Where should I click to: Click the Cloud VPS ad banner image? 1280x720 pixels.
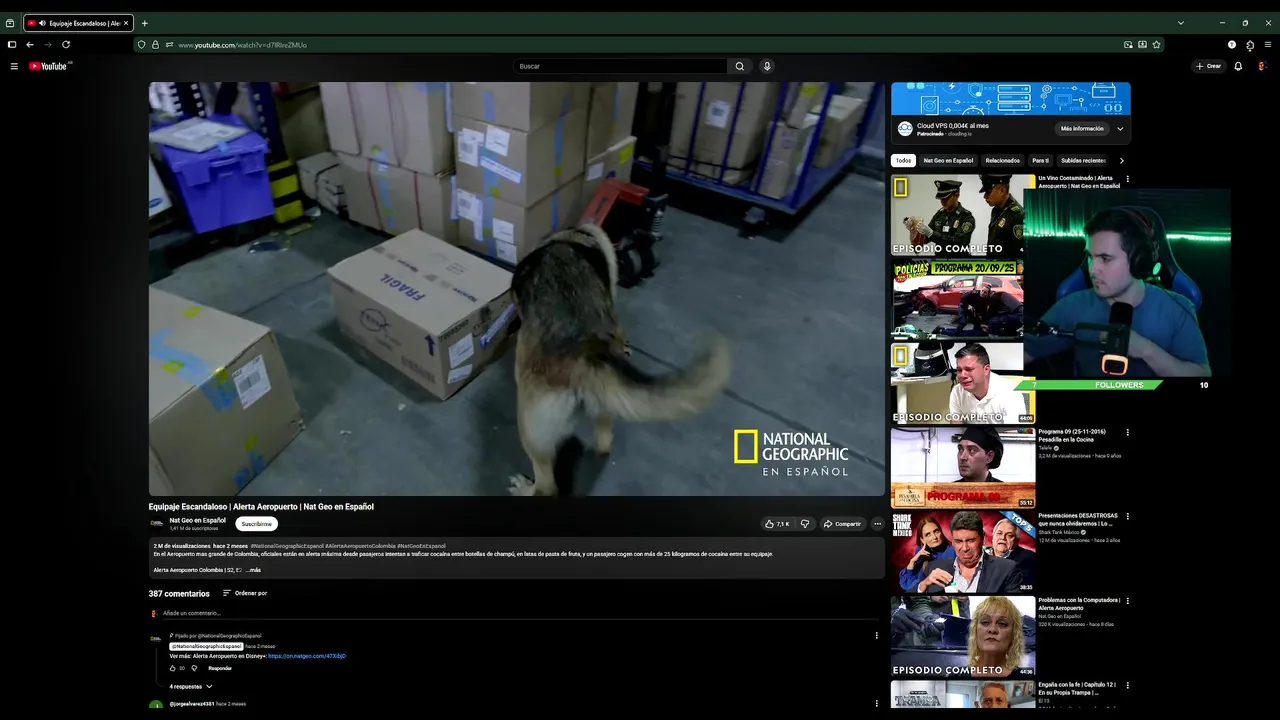(x=1011, y=99)
